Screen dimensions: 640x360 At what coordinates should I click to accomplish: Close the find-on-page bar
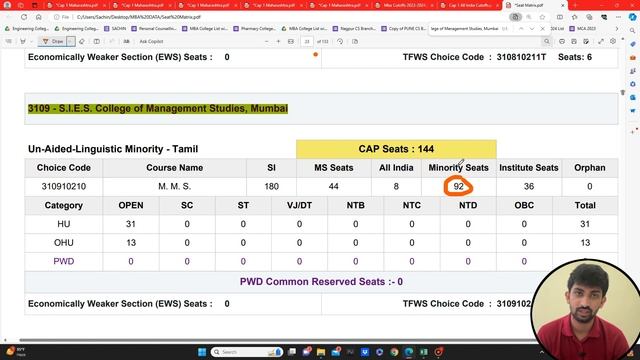coord(542,29)
